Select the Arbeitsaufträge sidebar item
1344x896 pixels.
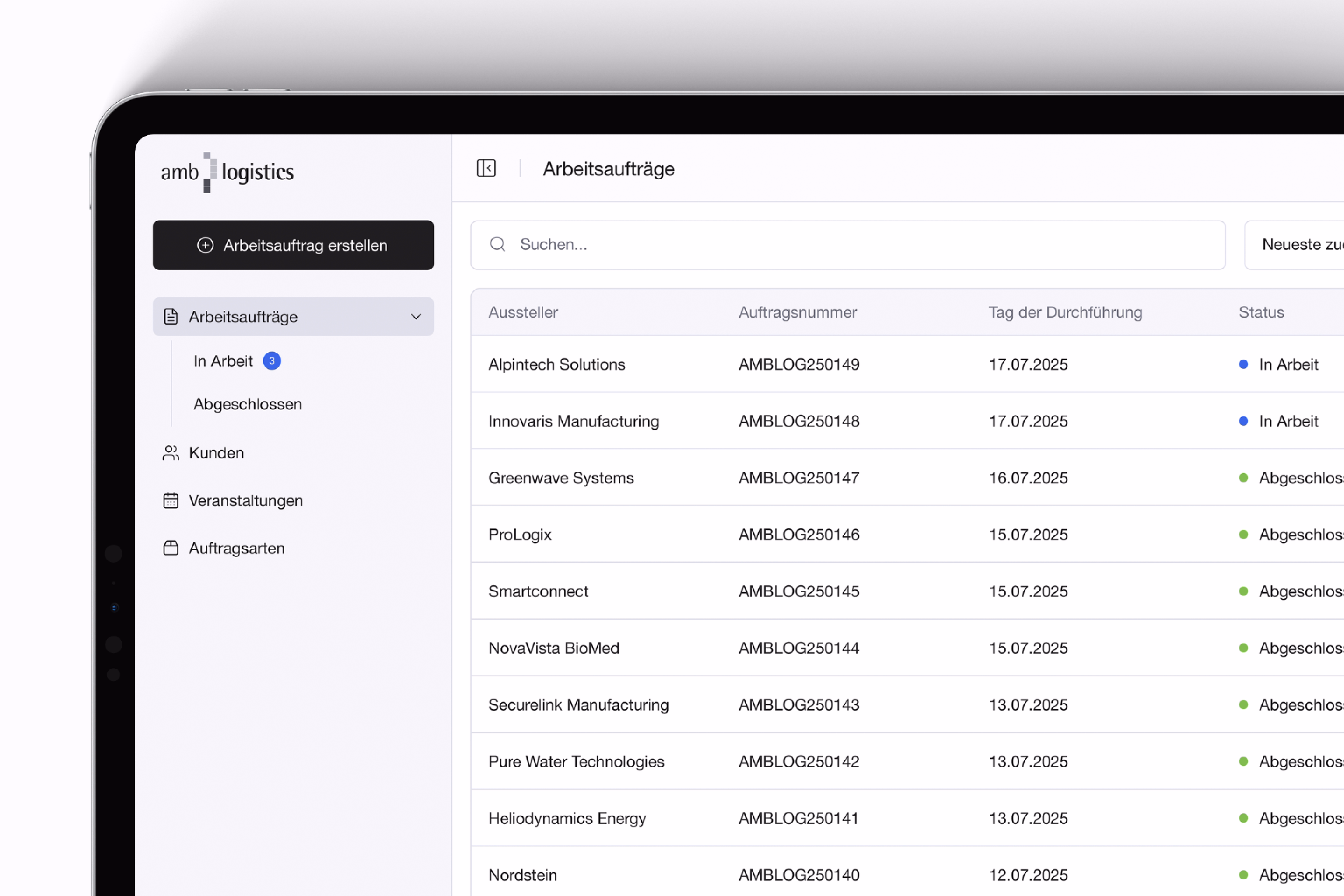pos(293,317)
